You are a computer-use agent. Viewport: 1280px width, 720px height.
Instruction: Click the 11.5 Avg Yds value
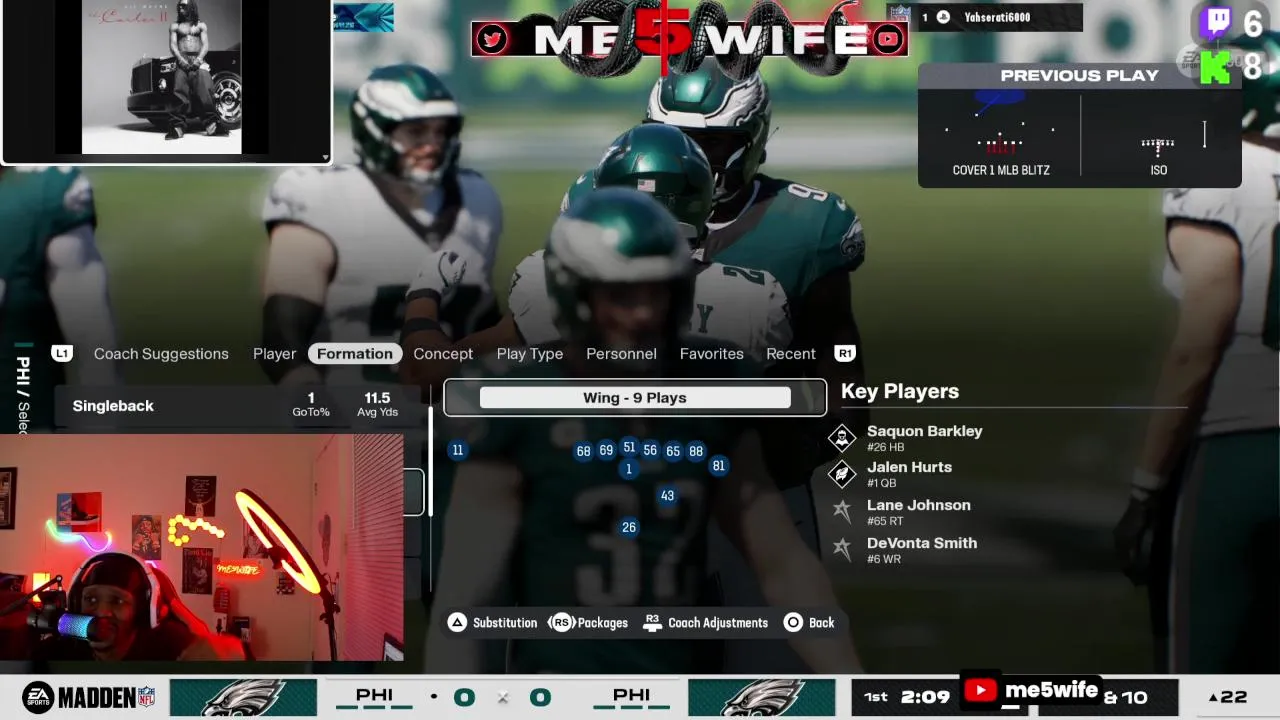click(x=377, y=398)
